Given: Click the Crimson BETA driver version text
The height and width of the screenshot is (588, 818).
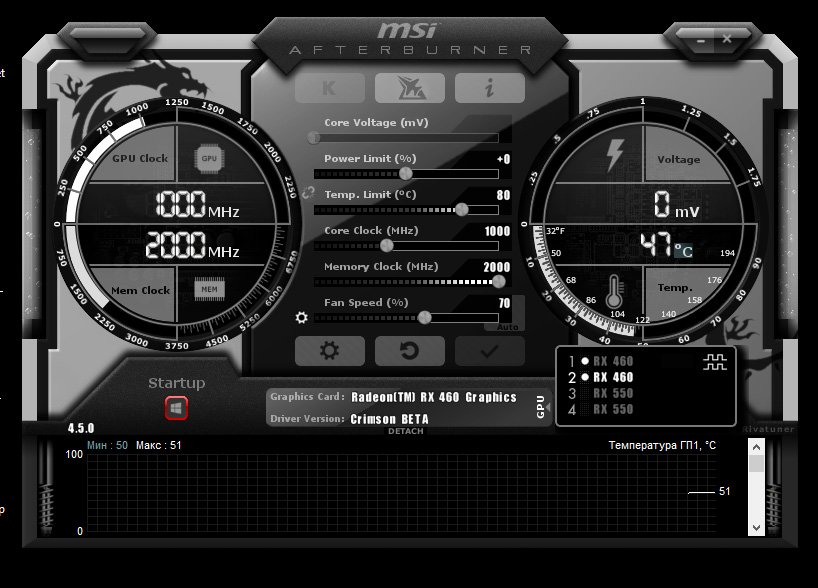Looking at the screenshot, I should pyautogui.click(x=390, y=419).
